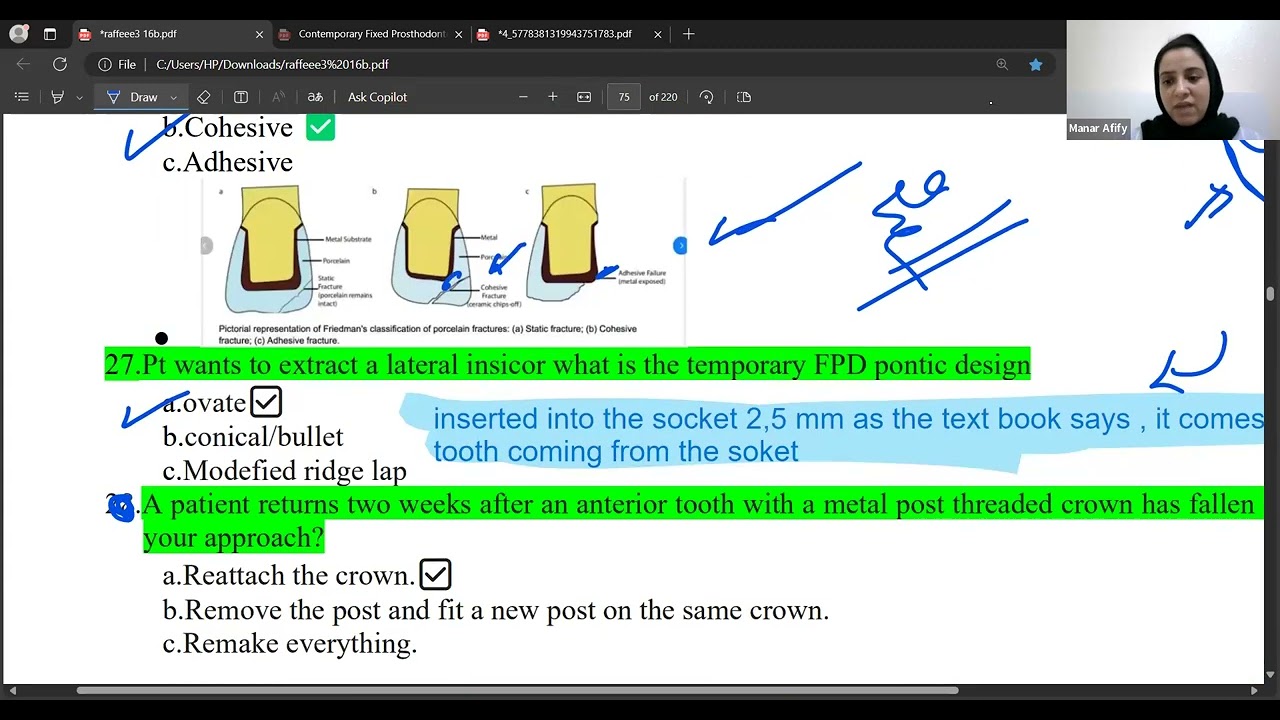Close the Contemporary Fixed Prosthodont tab
Screen dimensions: 1280x720
pyautogui.click(x=459, y=34)
